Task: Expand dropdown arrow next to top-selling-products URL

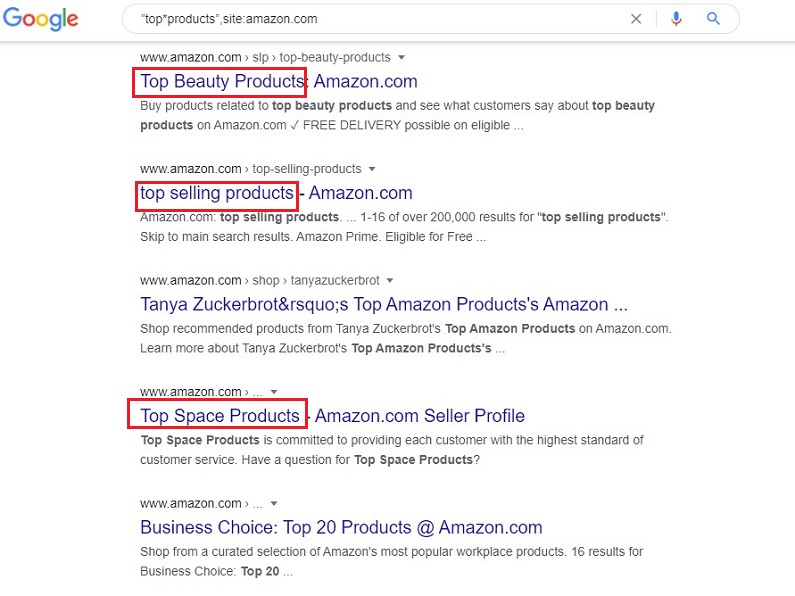Action: coord(372,169)
